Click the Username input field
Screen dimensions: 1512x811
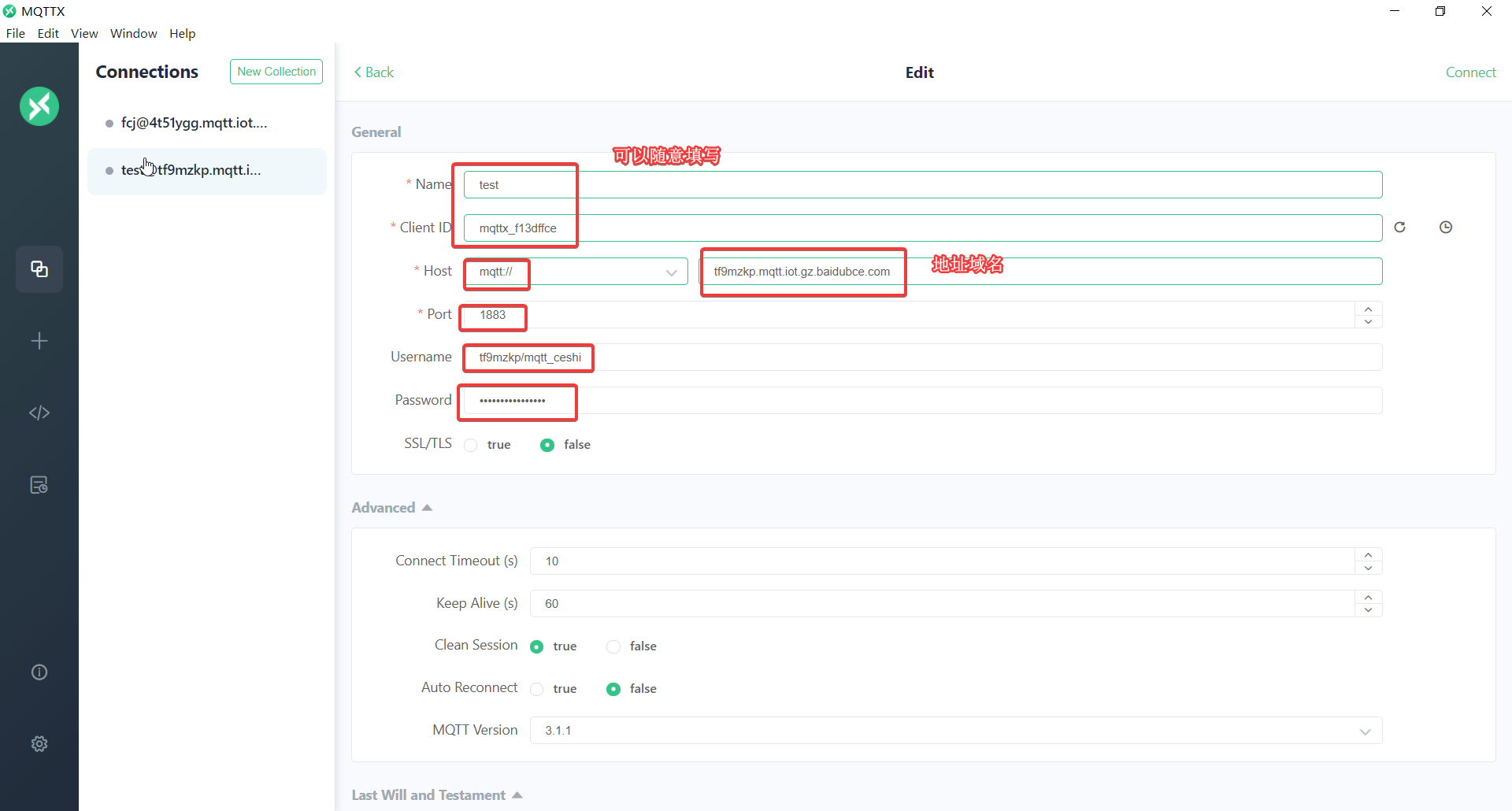tap(923, 357)
